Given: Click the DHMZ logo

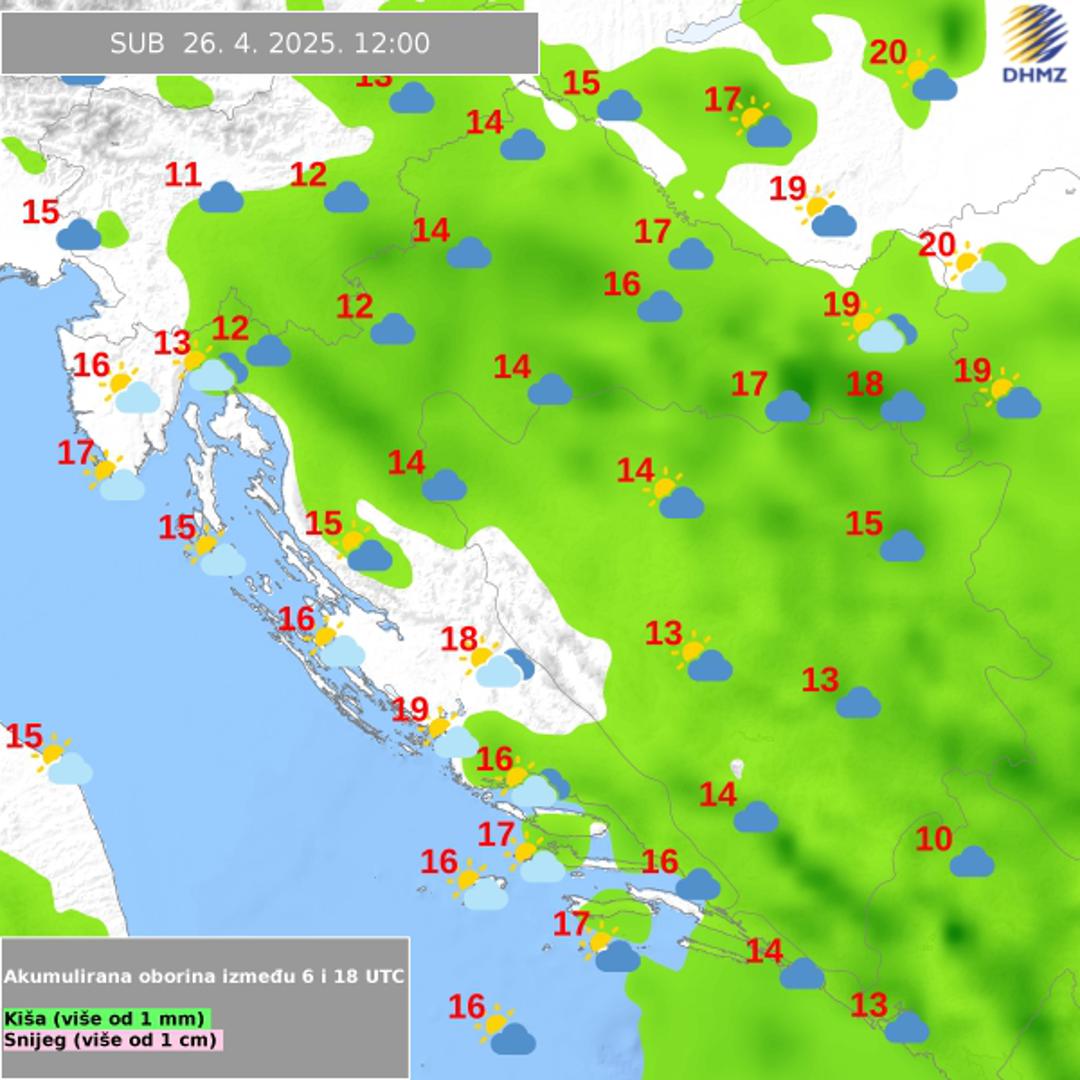Looking at the screenshot, I should point(1035,43).
